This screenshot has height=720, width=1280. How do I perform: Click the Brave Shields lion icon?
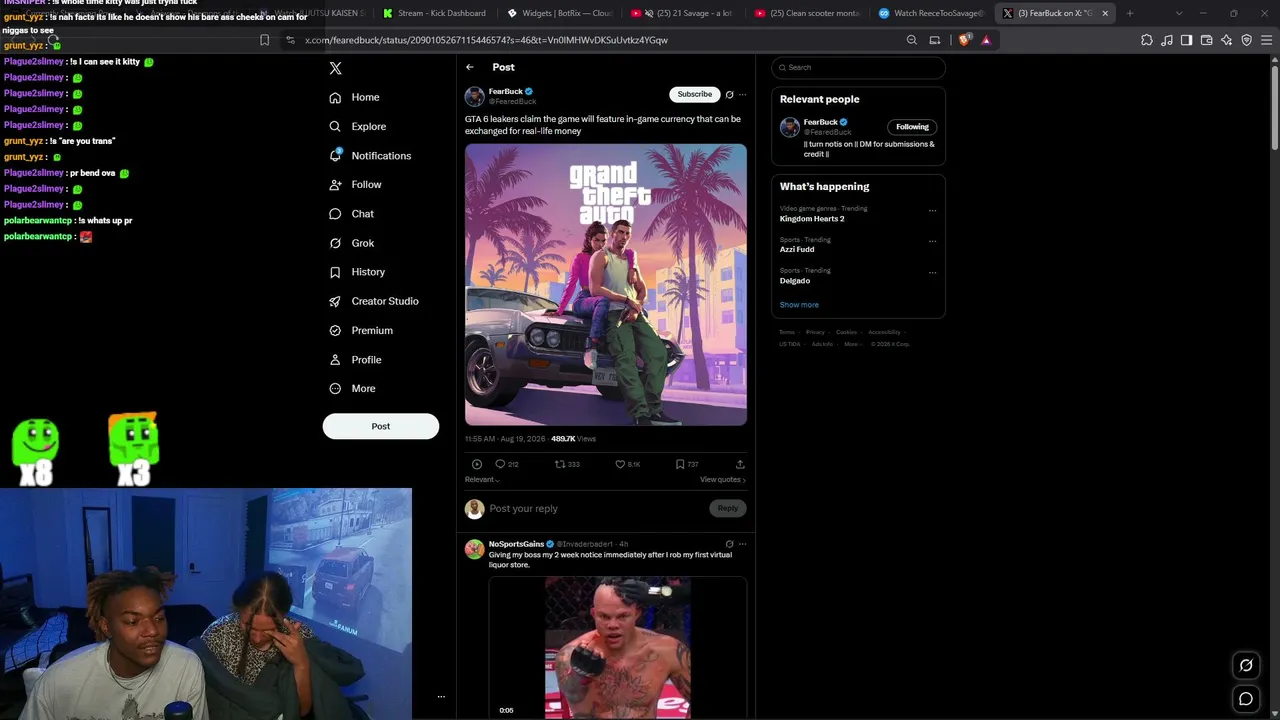tap(964, 40)
